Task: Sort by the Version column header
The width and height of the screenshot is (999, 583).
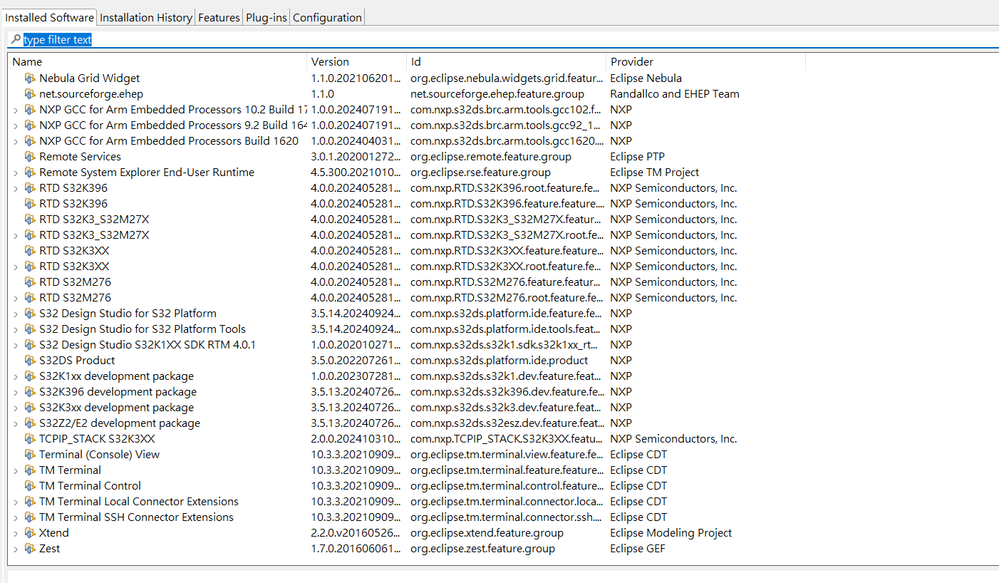Action: click(356, 62)
